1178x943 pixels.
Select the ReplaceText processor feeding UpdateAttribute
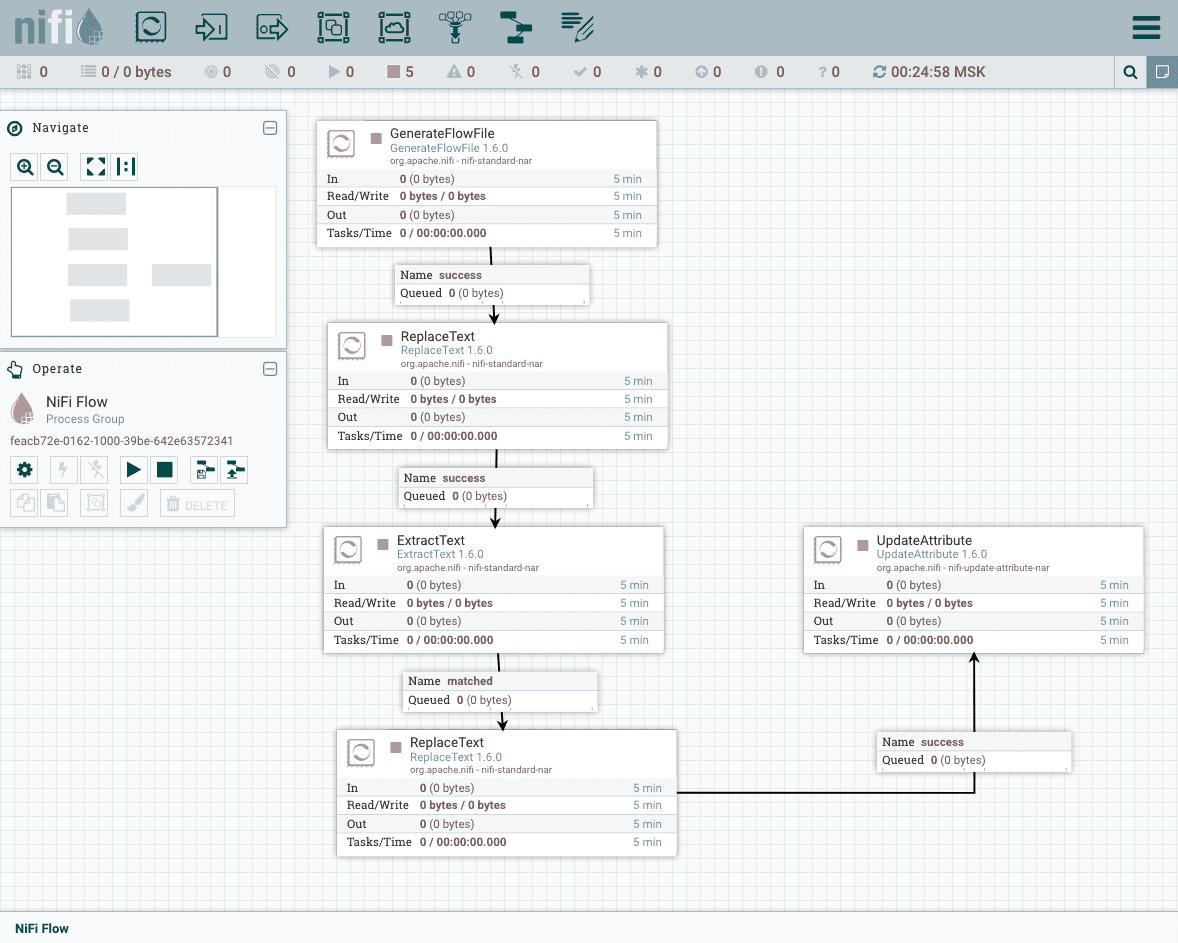pyautogui.click(x=446, y=742)
